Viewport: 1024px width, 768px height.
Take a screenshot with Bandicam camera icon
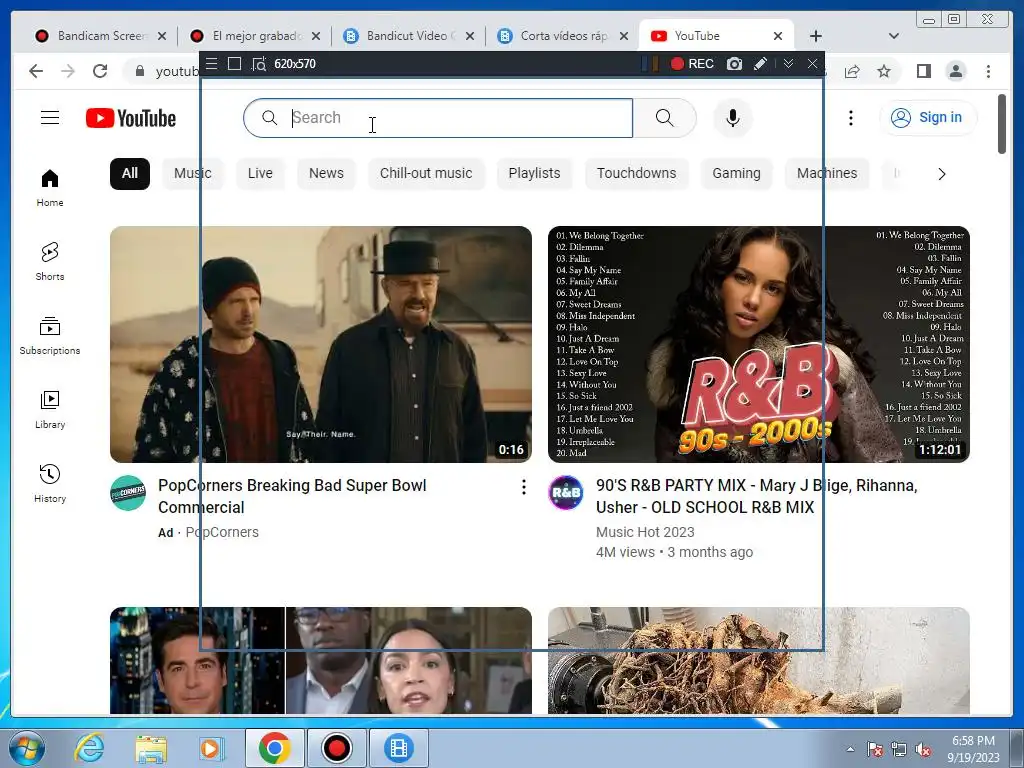(x=735, y=64)
